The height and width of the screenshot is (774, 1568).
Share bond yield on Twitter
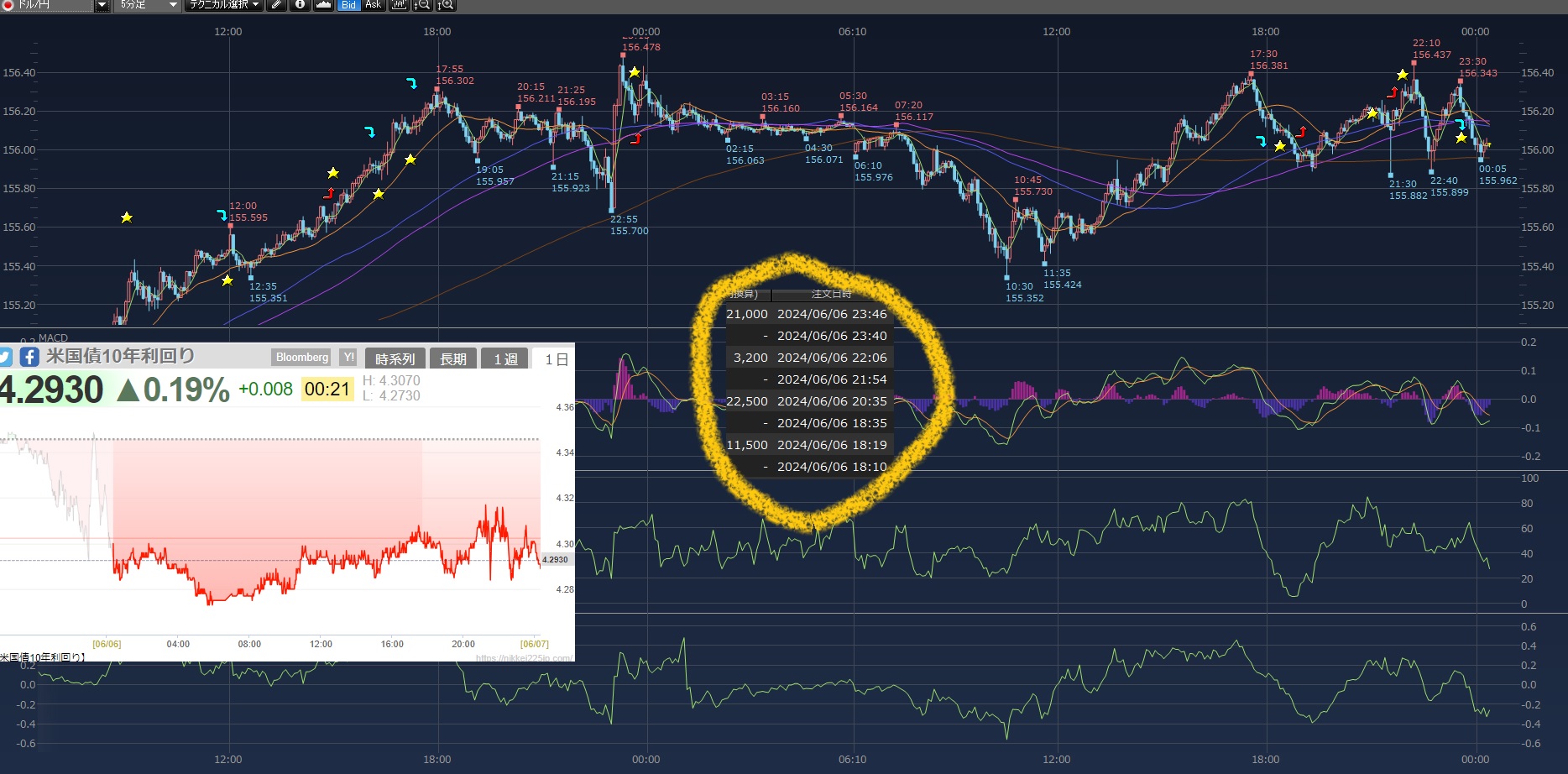[x=5, y=357]
